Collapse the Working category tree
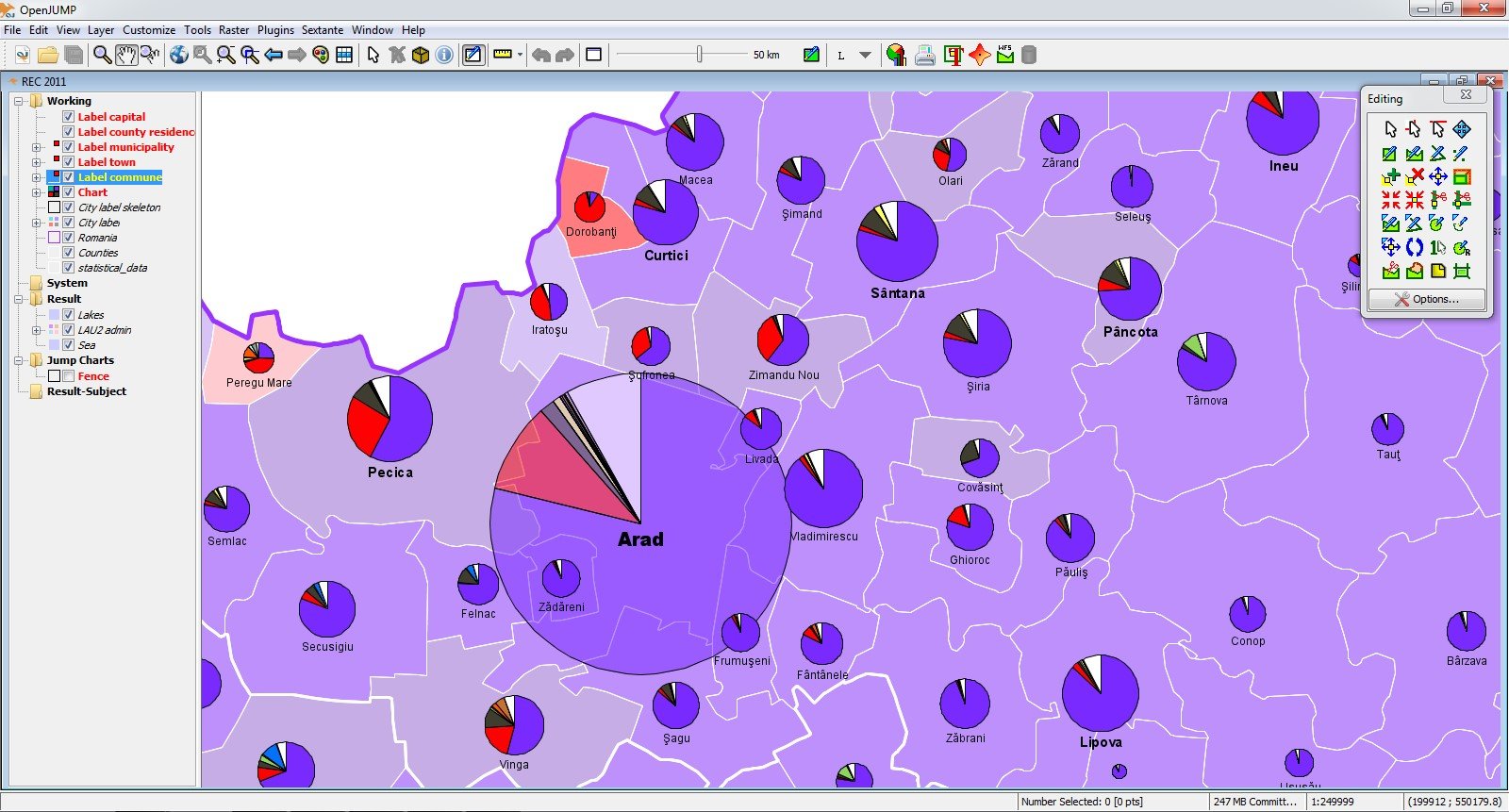Image resolution: width=1509 pixels, height=812 pixels. pos(20,101)
